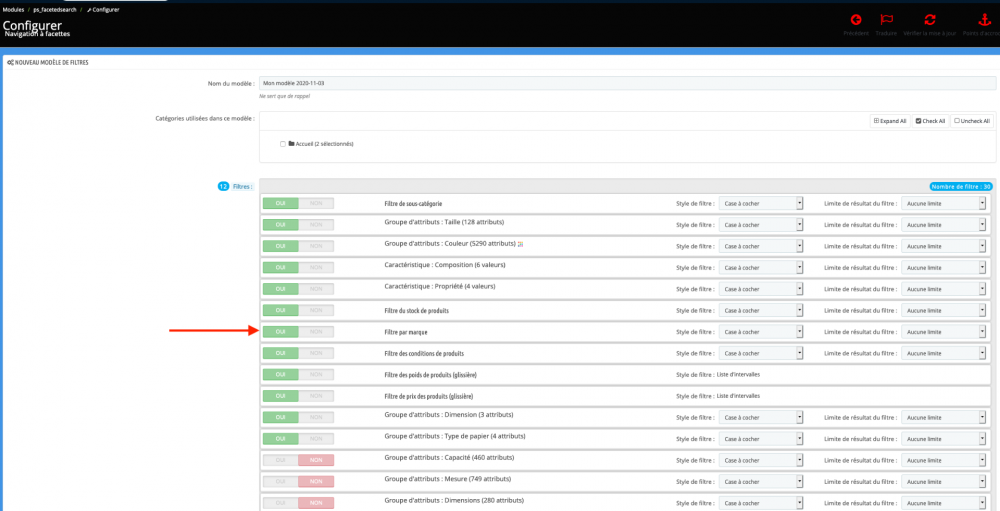Click the Points d'accroche anchor icon

[x=983, y=19]
